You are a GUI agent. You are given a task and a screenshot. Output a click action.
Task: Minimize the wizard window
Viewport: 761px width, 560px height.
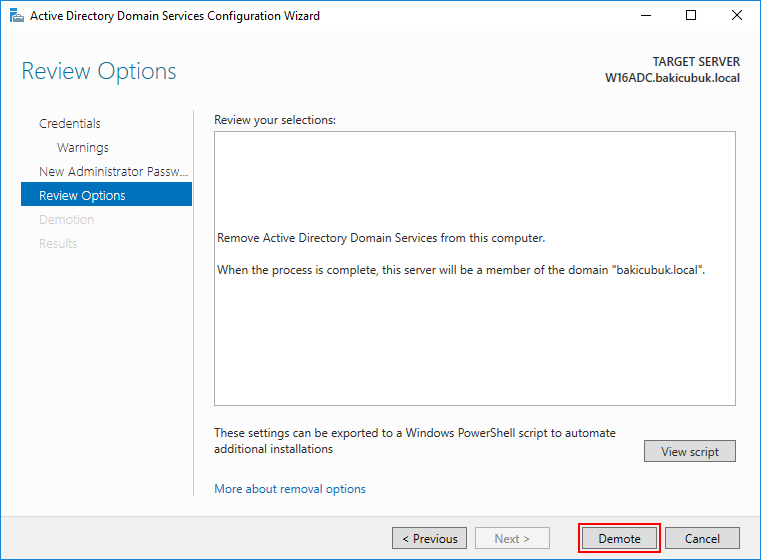[x=645, y=16]
